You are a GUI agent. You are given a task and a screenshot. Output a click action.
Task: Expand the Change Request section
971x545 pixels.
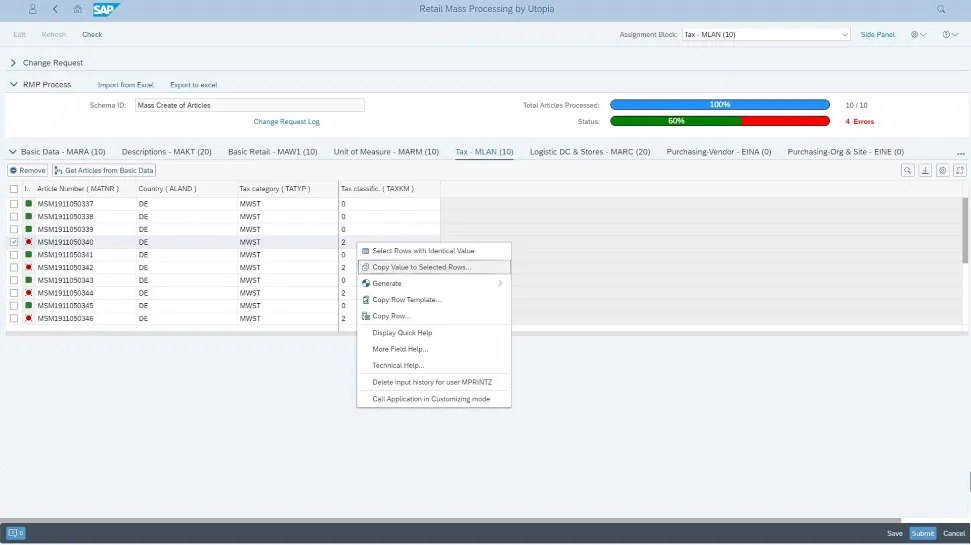[14, 63]
